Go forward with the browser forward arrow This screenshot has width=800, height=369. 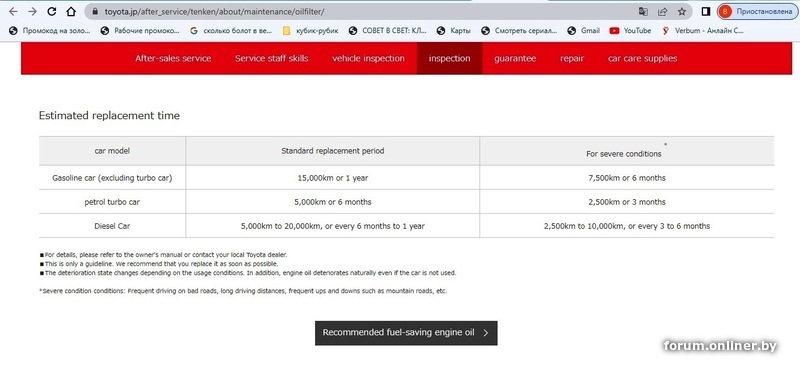32,11
